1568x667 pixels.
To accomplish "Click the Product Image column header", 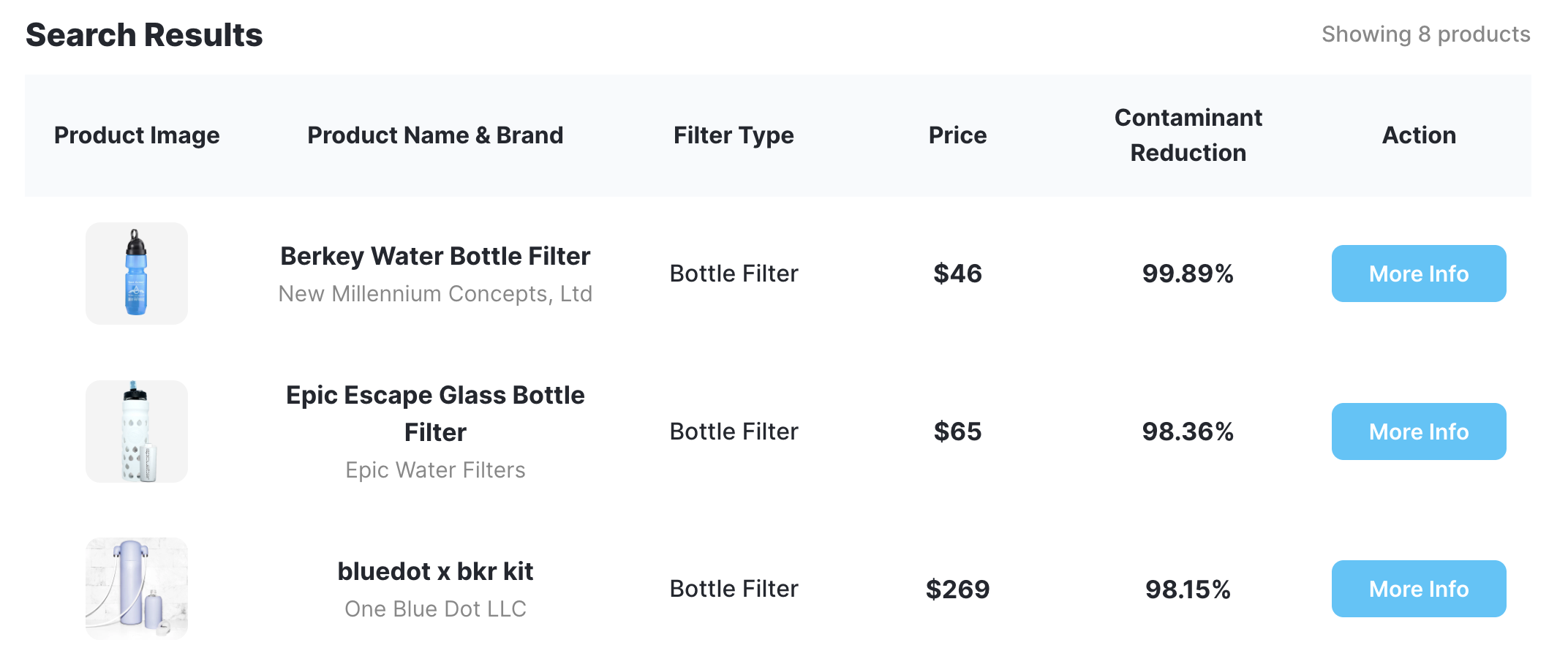I will 137,135.
